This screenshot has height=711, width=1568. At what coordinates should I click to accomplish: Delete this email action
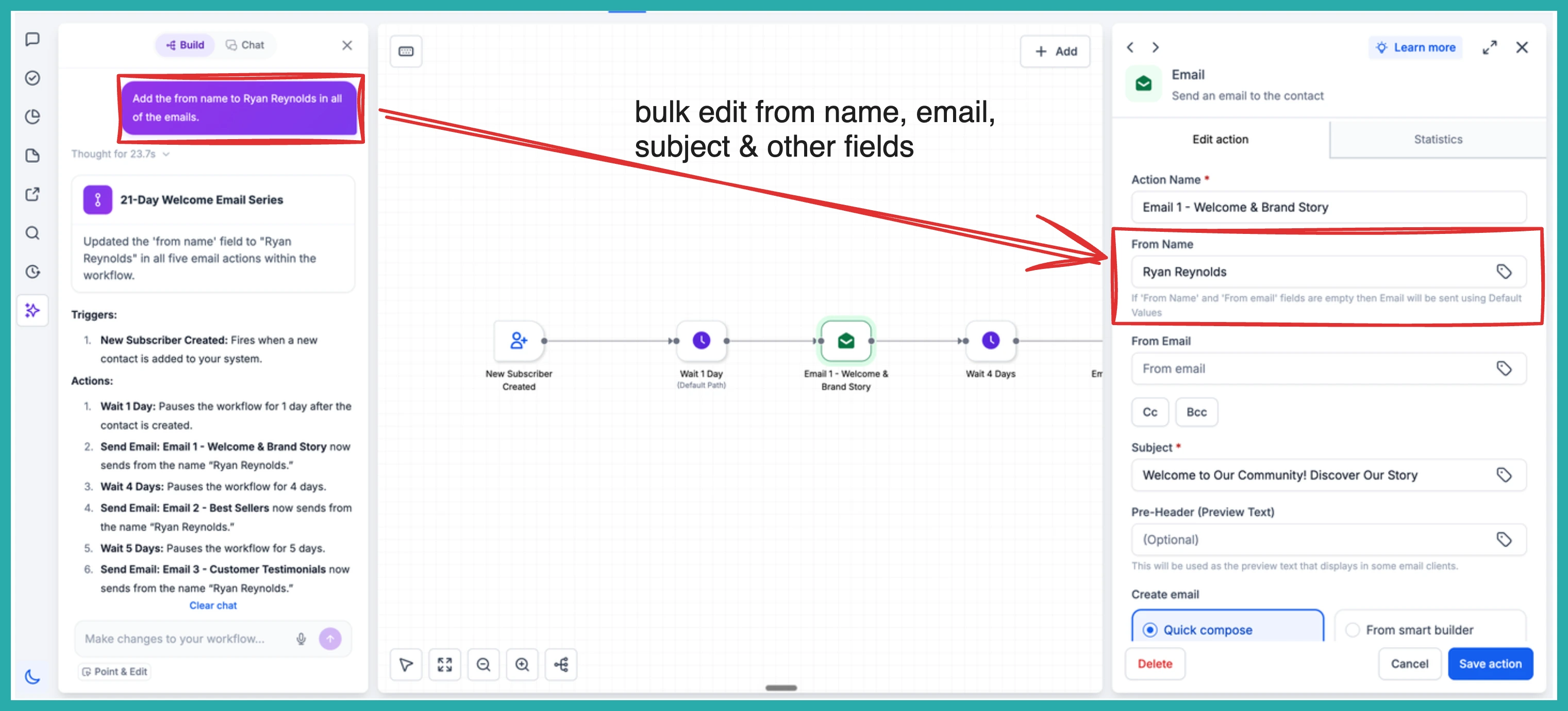click(x=1155, y=664)
